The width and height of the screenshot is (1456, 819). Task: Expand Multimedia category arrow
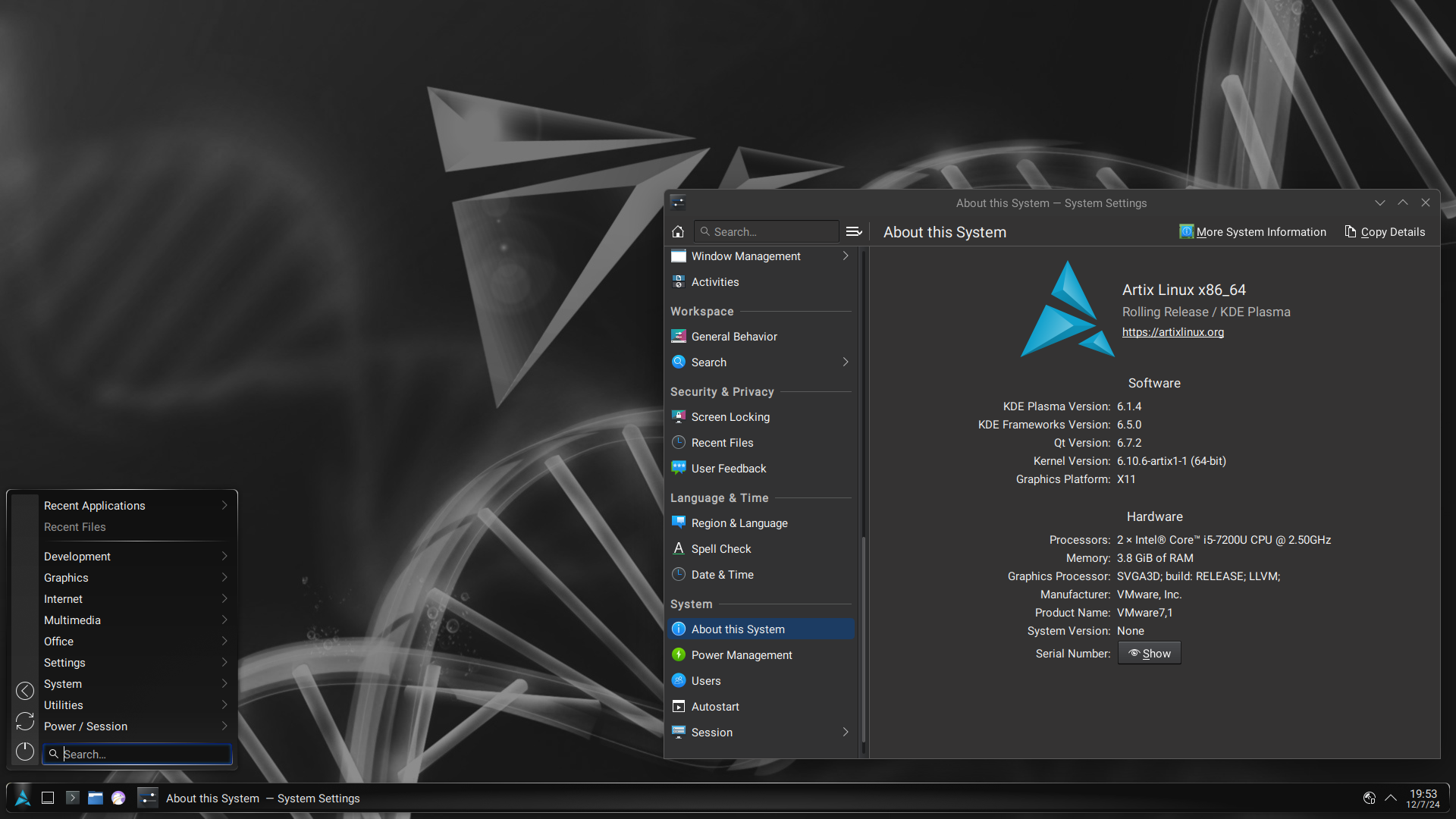224,620
